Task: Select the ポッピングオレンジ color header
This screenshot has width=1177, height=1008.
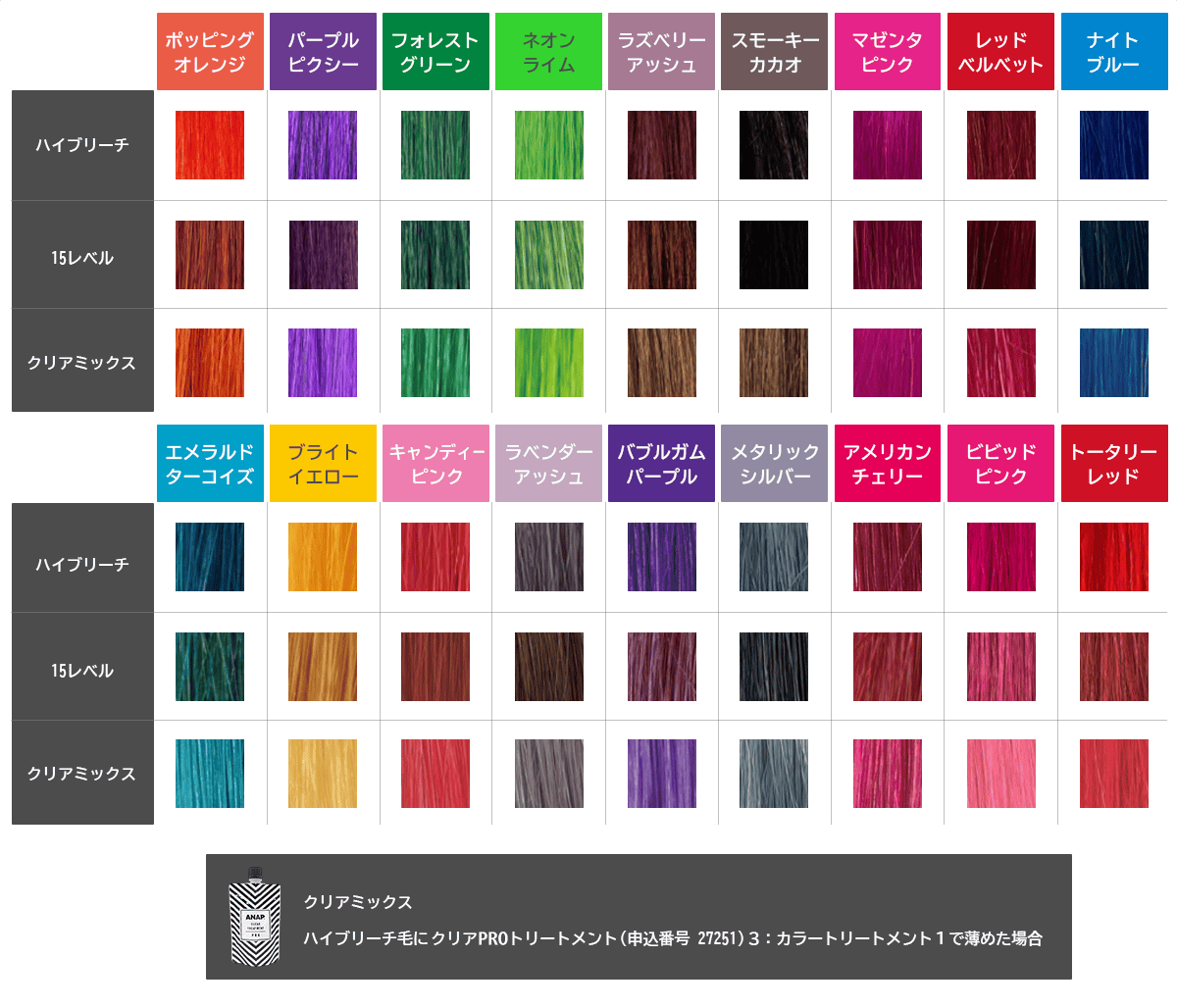Action: (x=209, y=51)
